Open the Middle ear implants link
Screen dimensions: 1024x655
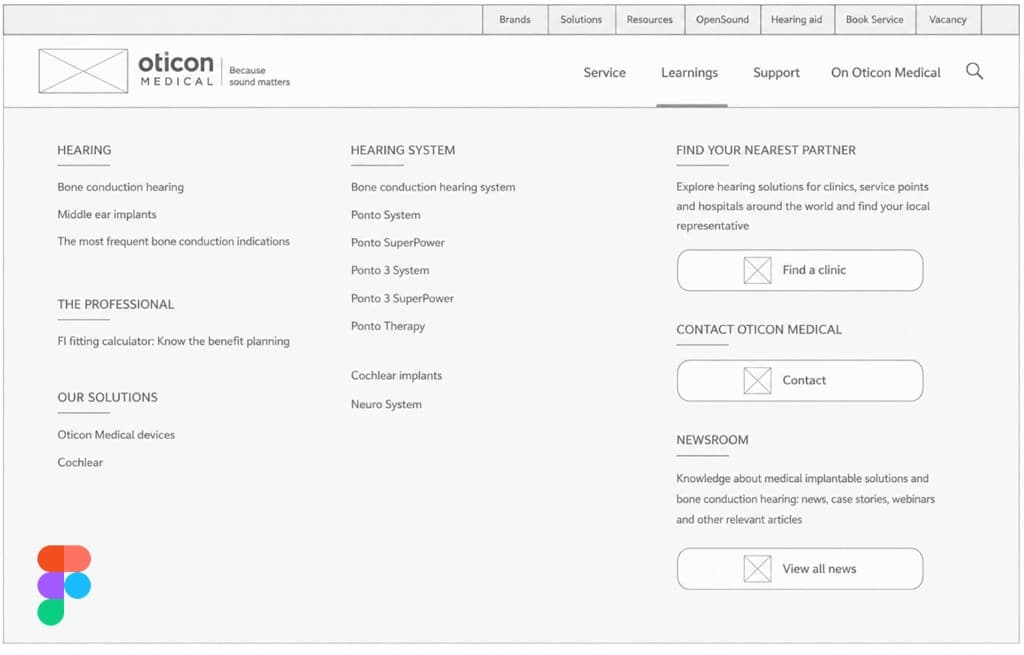(107, 215)
